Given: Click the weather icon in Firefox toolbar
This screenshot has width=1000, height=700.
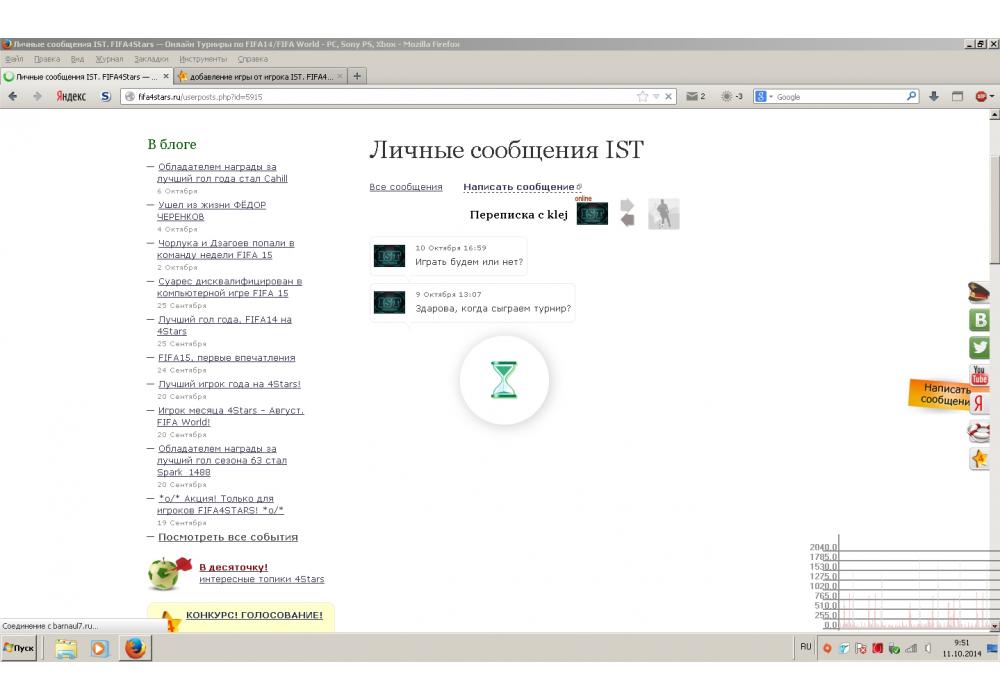Looking at the screenshot, I should click(727, 97).
